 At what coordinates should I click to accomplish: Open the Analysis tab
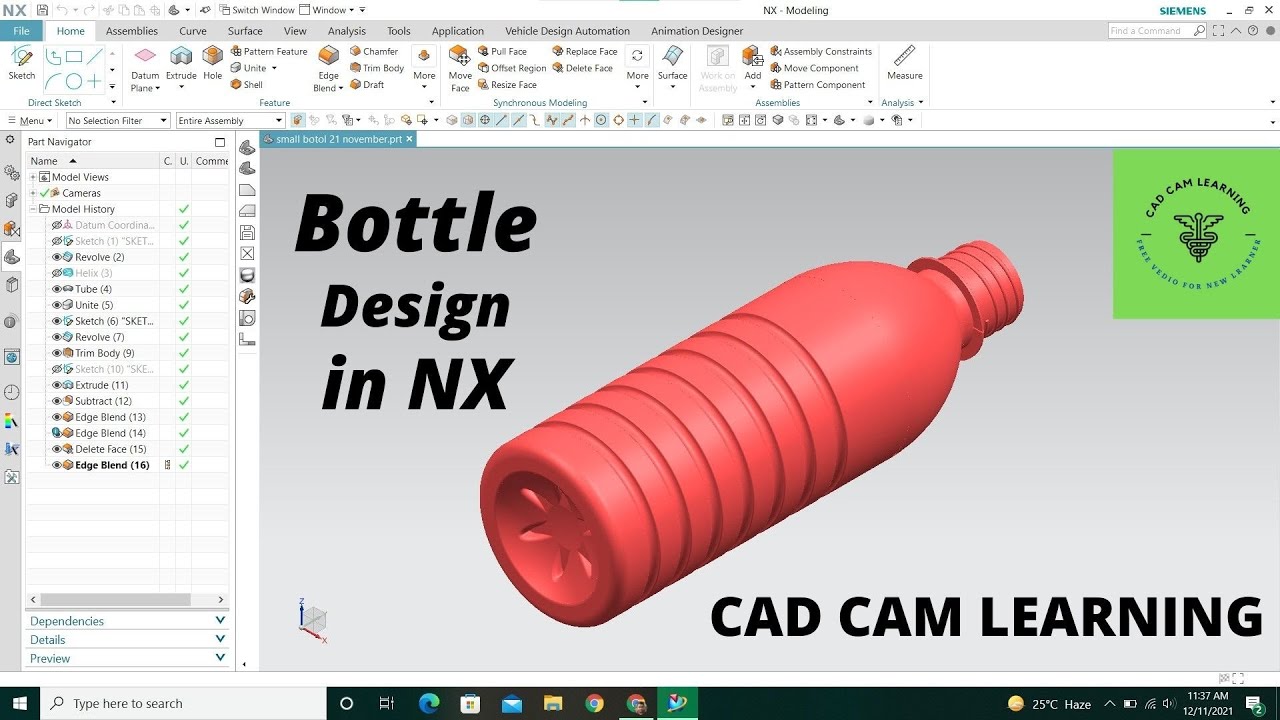pyautogui.click(x=347, y=31)
